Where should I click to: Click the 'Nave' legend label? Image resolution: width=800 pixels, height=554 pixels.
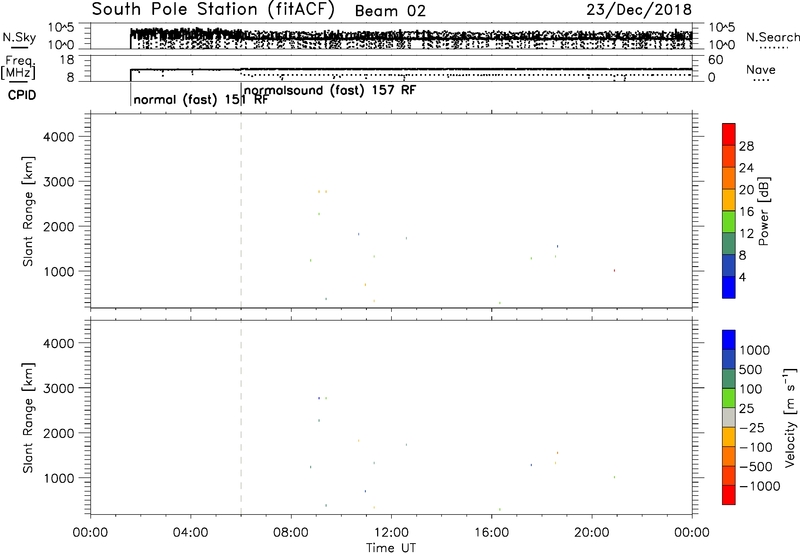[x=761, y=70]
